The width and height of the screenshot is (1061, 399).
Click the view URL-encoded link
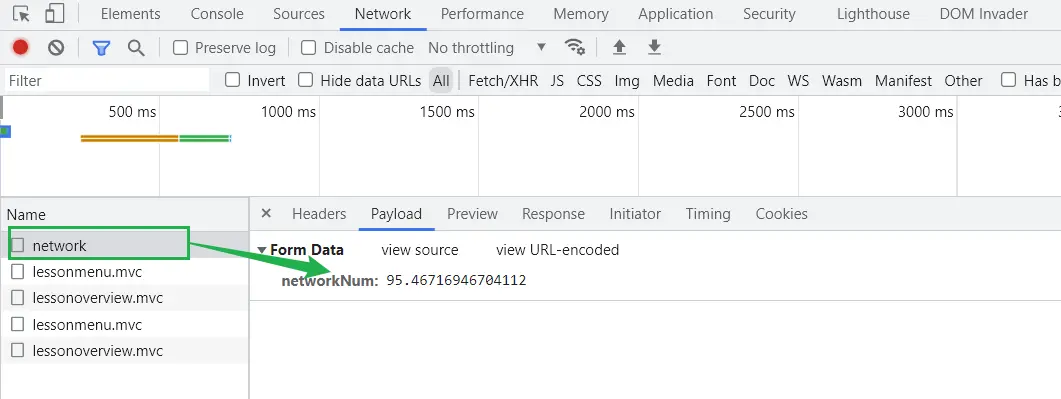(557, 250)
